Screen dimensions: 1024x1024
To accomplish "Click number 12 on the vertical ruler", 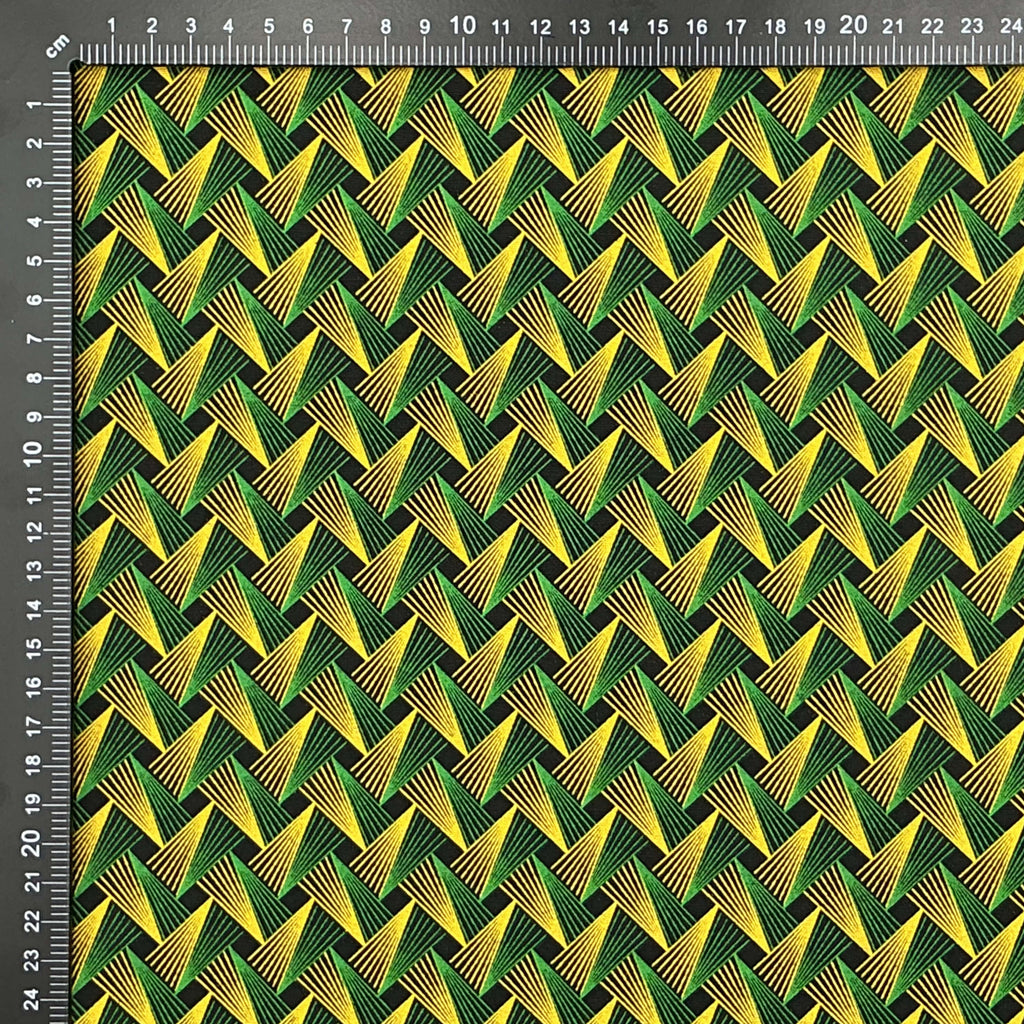I will pyautogui.click(x=34, y=531).
